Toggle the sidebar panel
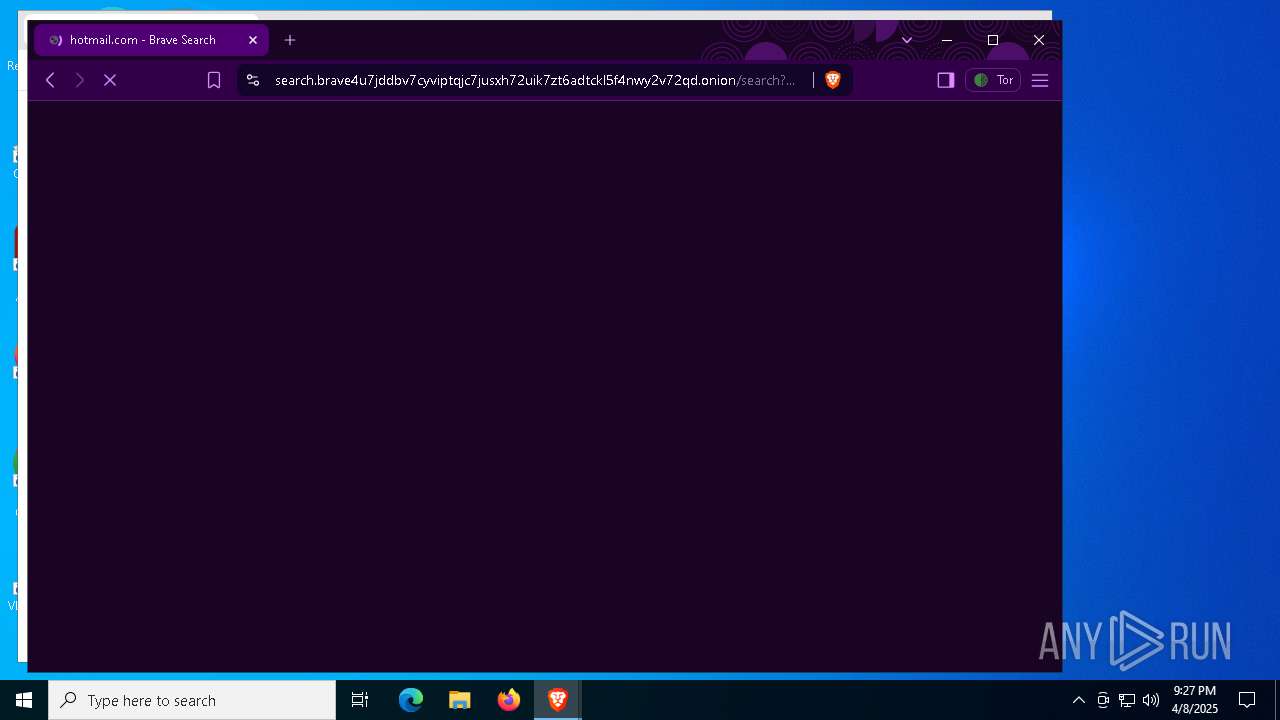The width and height of the screenshot is (1280, 720). click(x=945, y=80)
